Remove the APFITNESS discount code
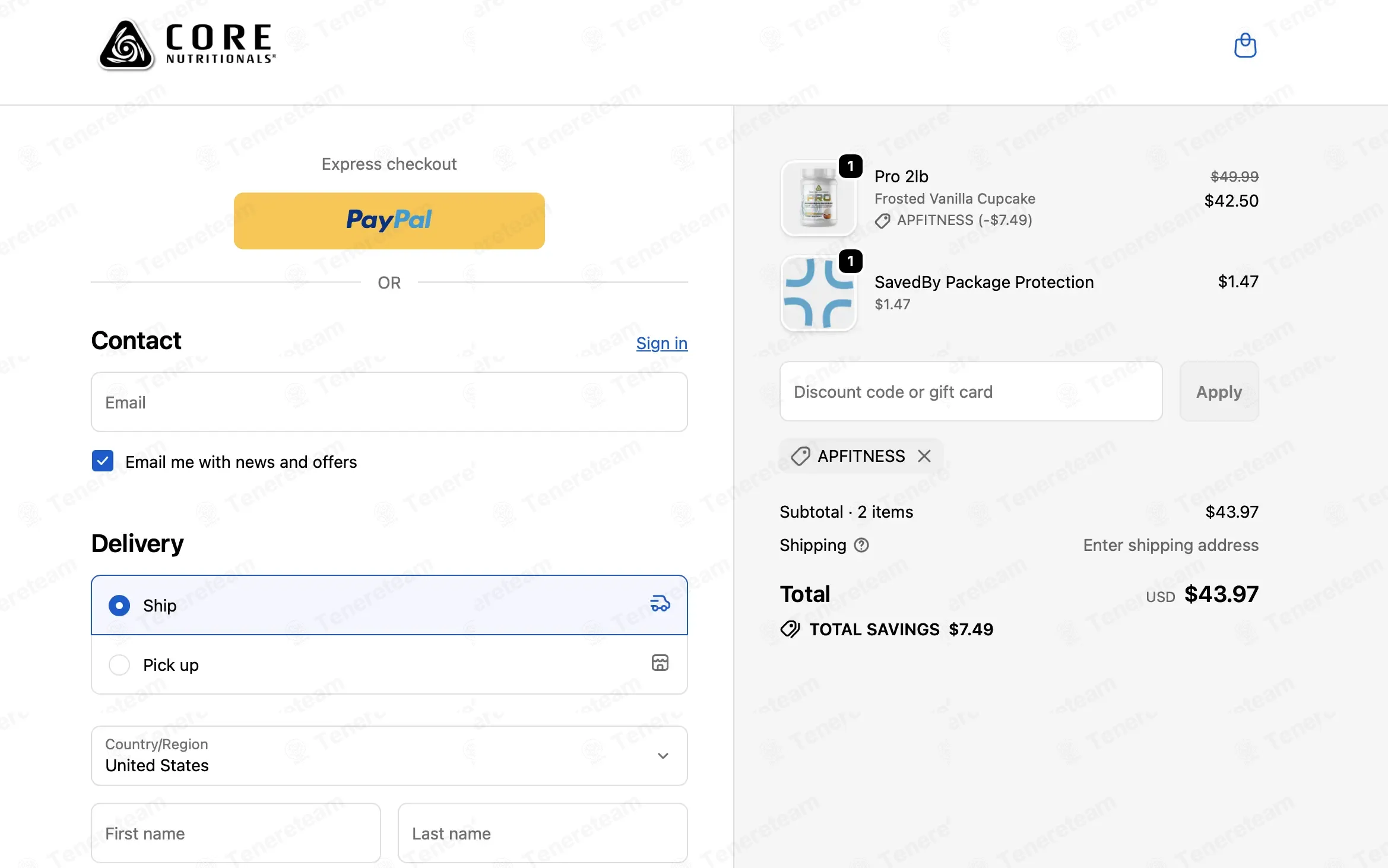 pos(924,456)
